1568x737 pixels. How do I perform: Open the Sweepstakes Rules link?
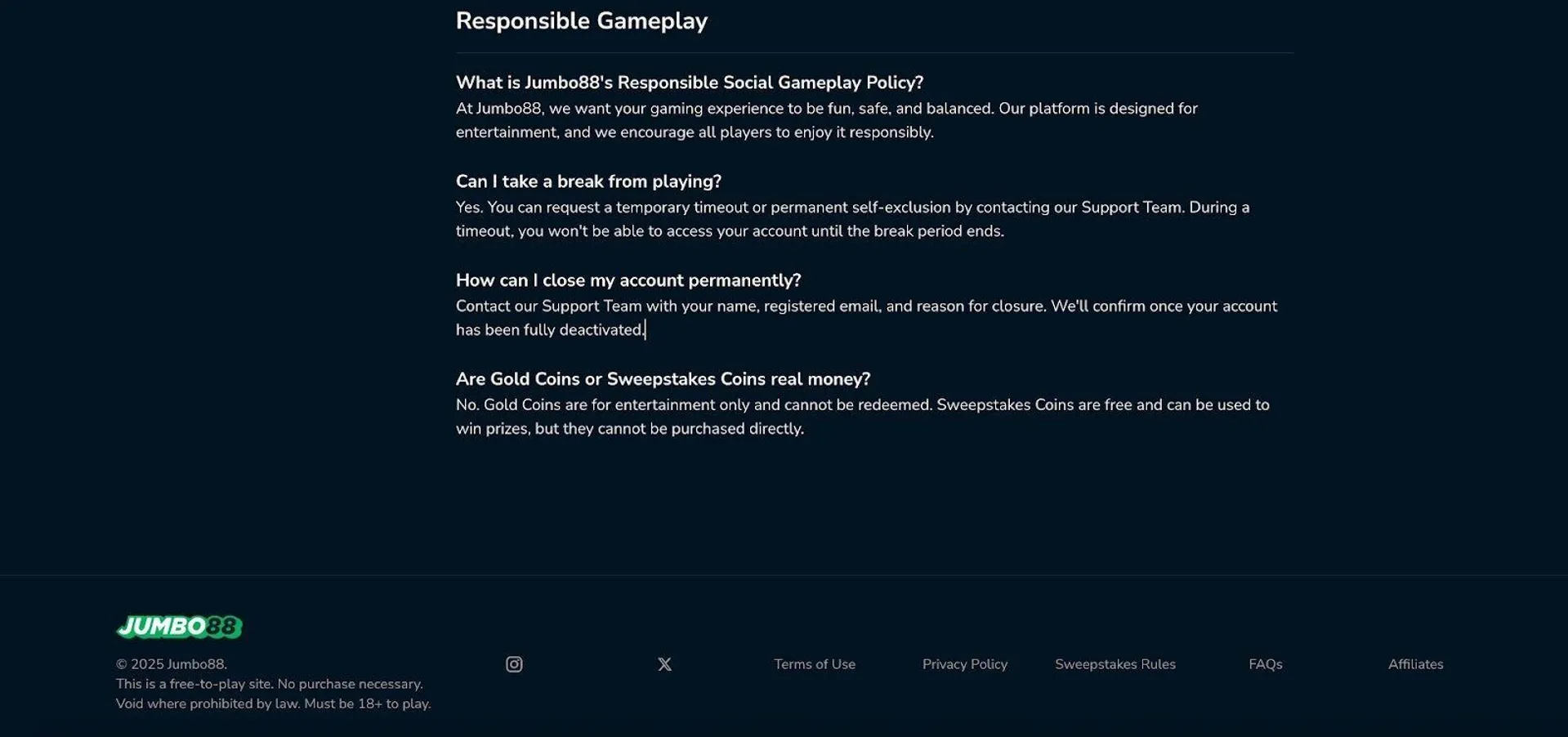click(x=1115, y=664)
